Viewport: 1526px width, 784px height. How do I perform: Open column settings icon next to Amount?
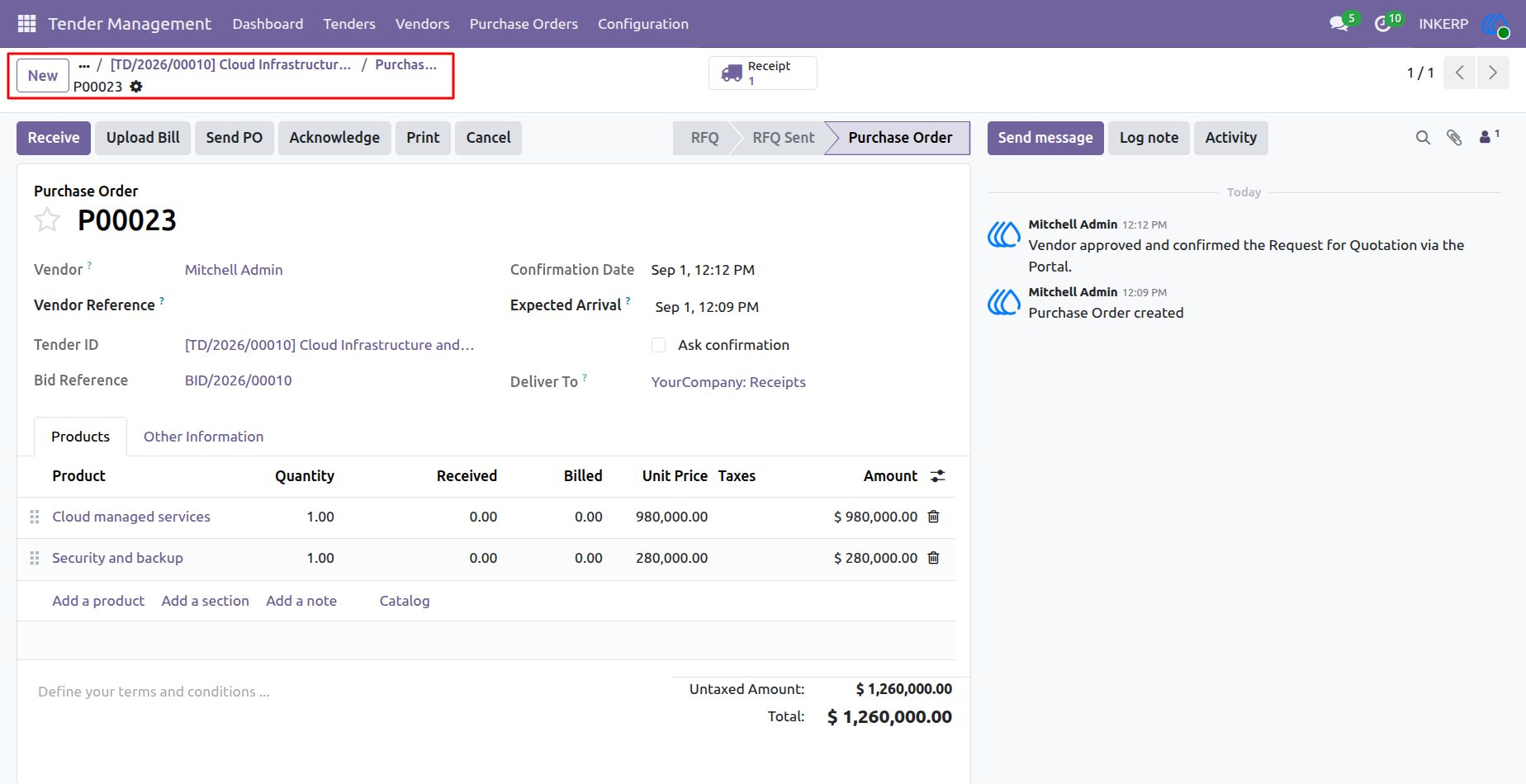[x=937, y=476]
